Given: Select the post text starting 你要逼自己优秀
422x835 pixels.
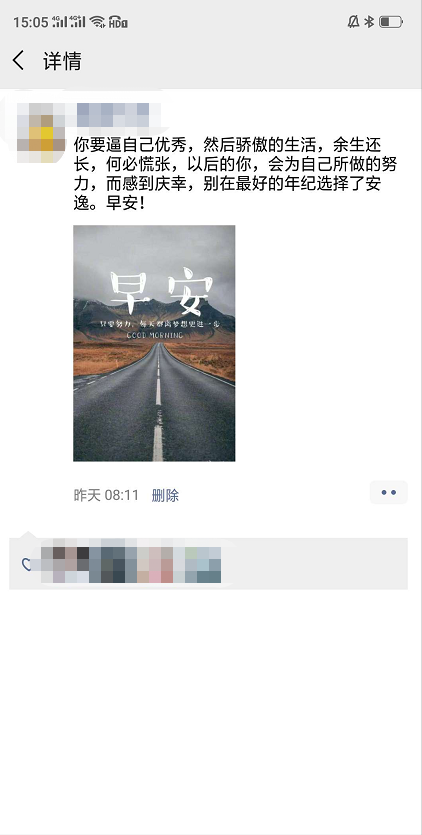Looking at the screenshot, I should pyautogui.click(x=235, y=174).
